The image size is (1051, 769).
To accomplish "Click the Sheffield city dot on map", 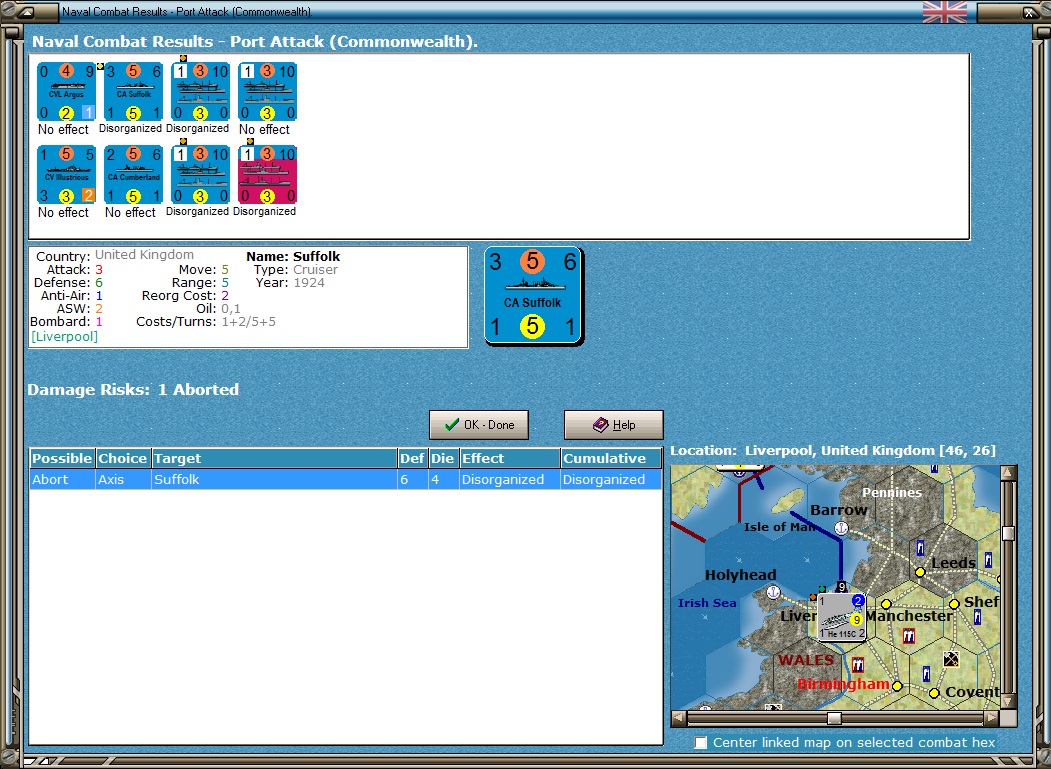I will pyautogui.click(x=954, y=604).
